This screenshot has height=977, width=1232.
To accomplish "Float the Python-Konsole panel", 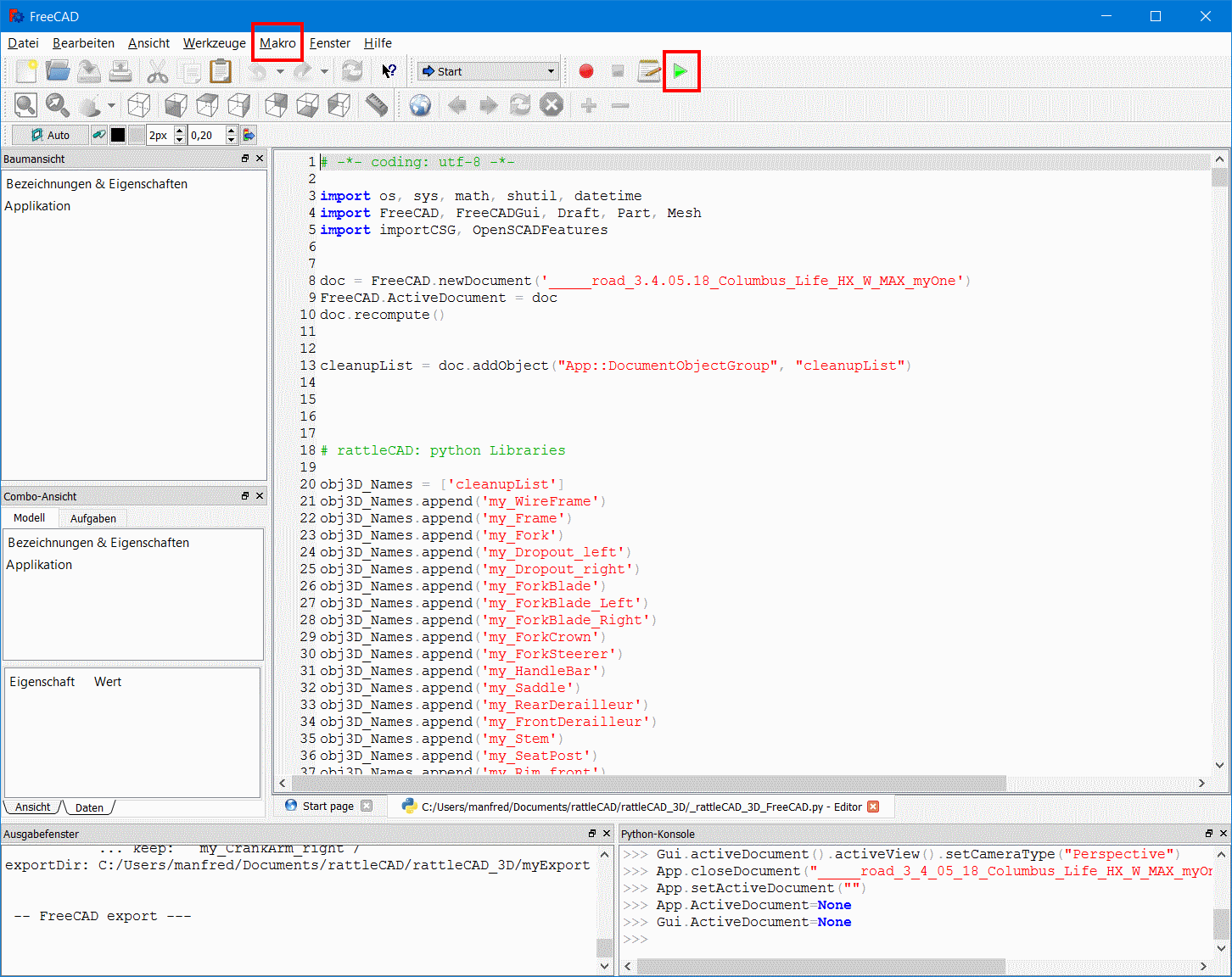I will coord(1209,834).
